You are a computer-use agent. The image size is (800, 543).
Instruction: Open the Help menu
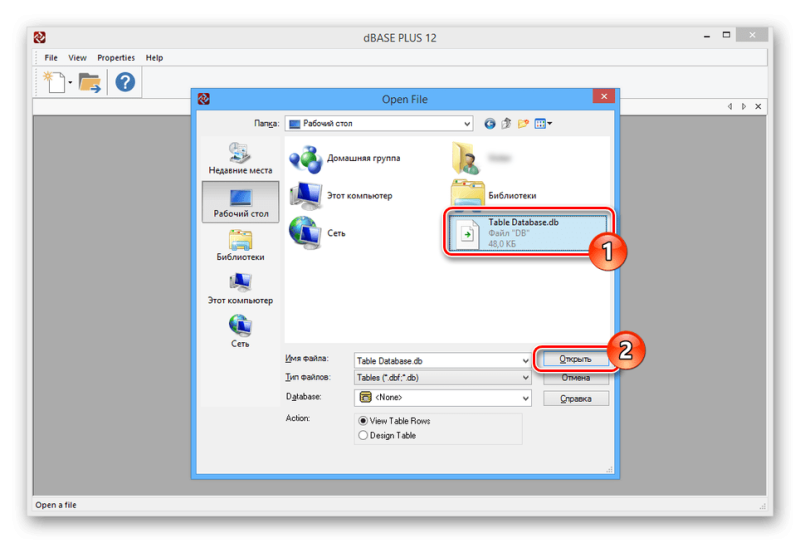tap(155, 58)
